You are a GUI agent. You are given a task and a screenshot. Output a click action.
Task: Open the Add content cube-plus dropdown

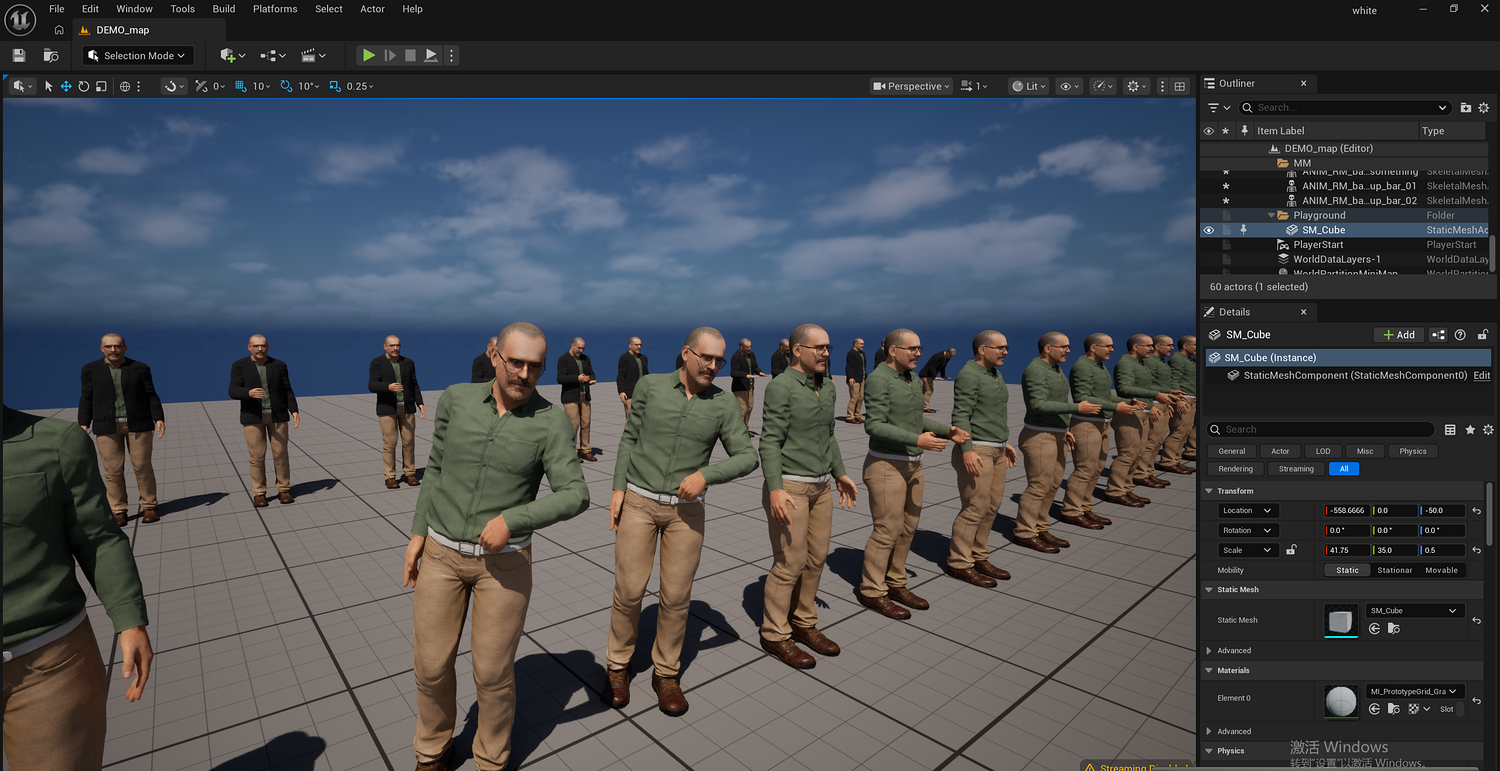(232, 56)
